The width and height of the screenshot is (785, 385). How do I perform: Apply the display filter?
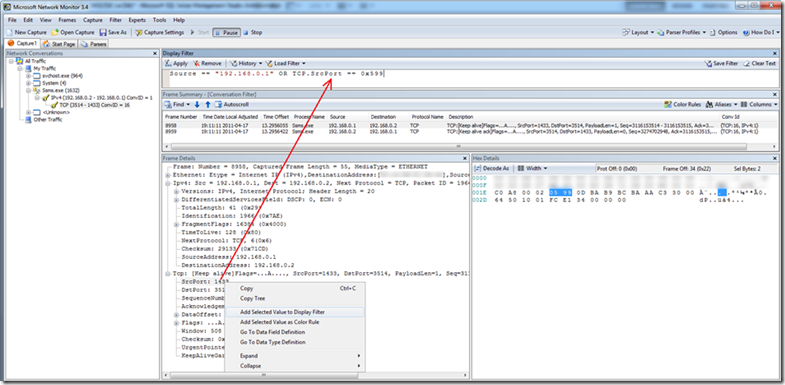(176, 64)
